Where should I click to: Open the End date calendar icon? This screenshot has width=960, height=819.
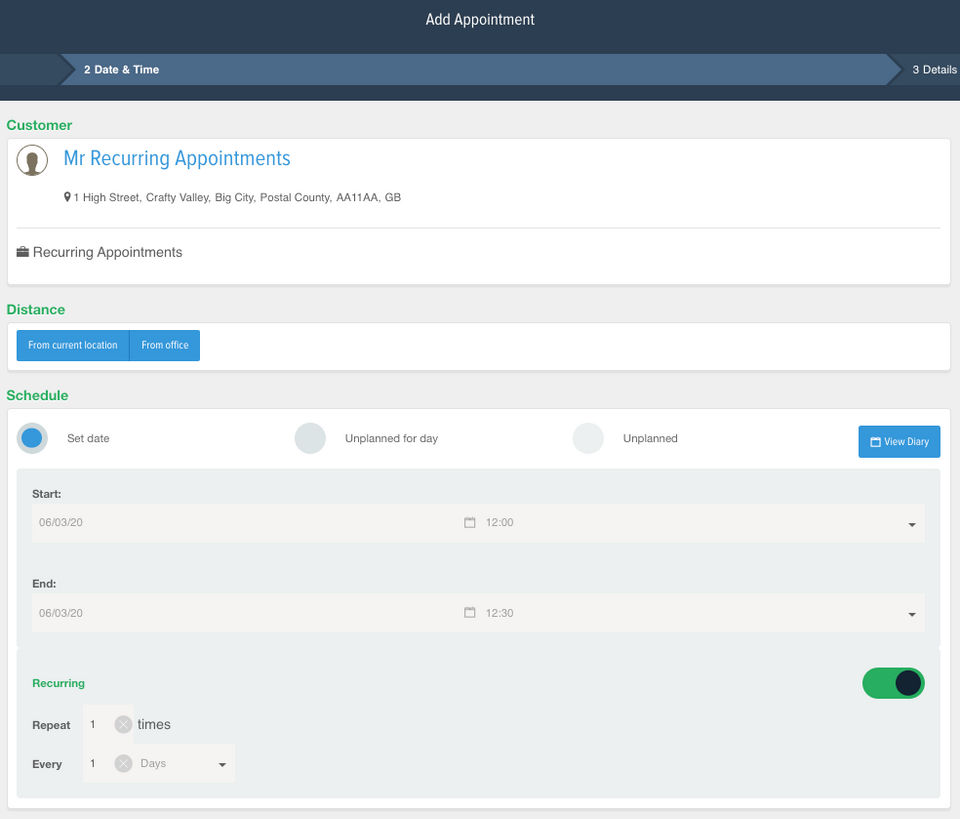(470, 612)
